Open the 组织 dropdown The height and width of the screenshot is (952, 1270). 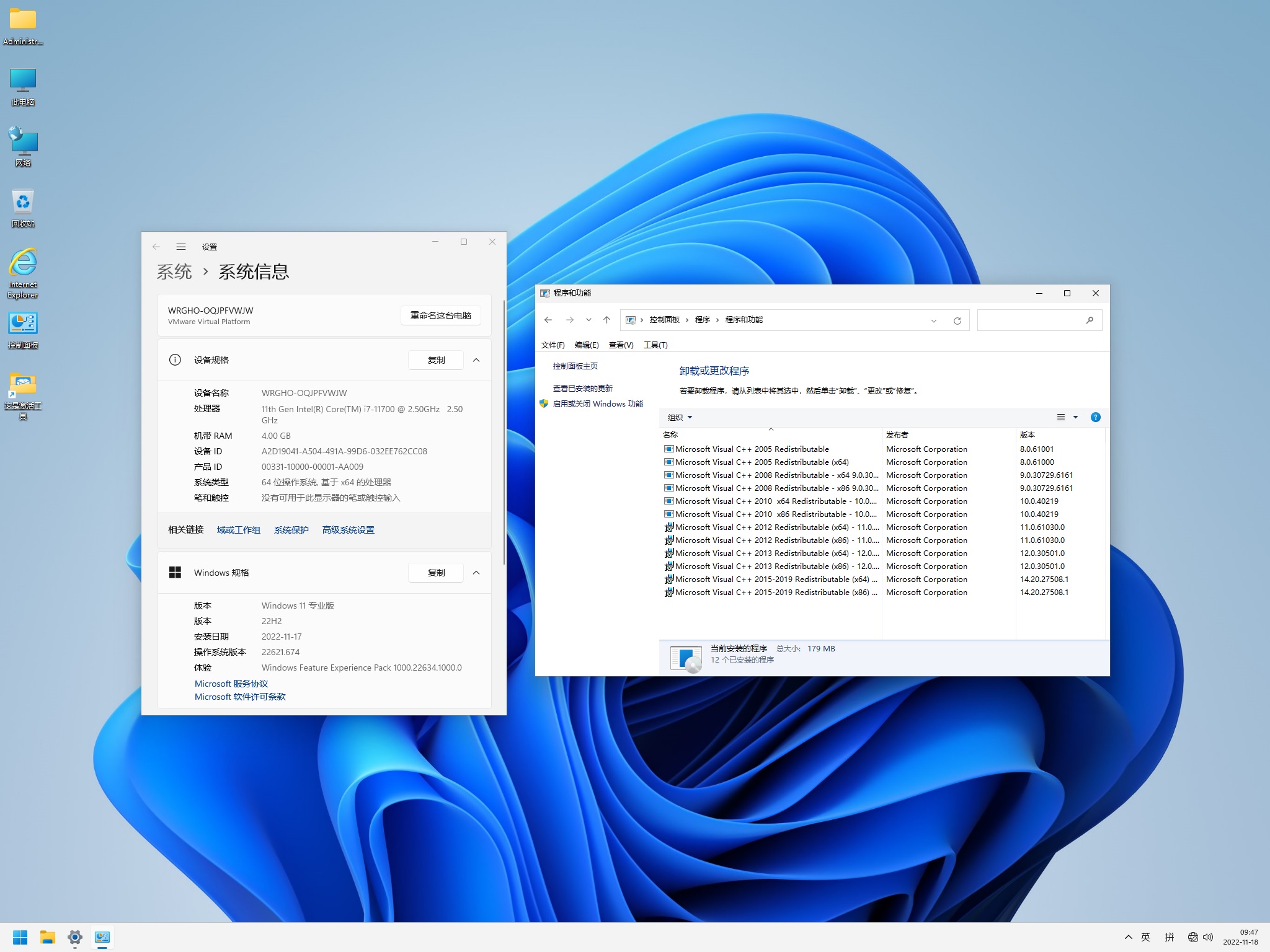(x=680, y=417)
